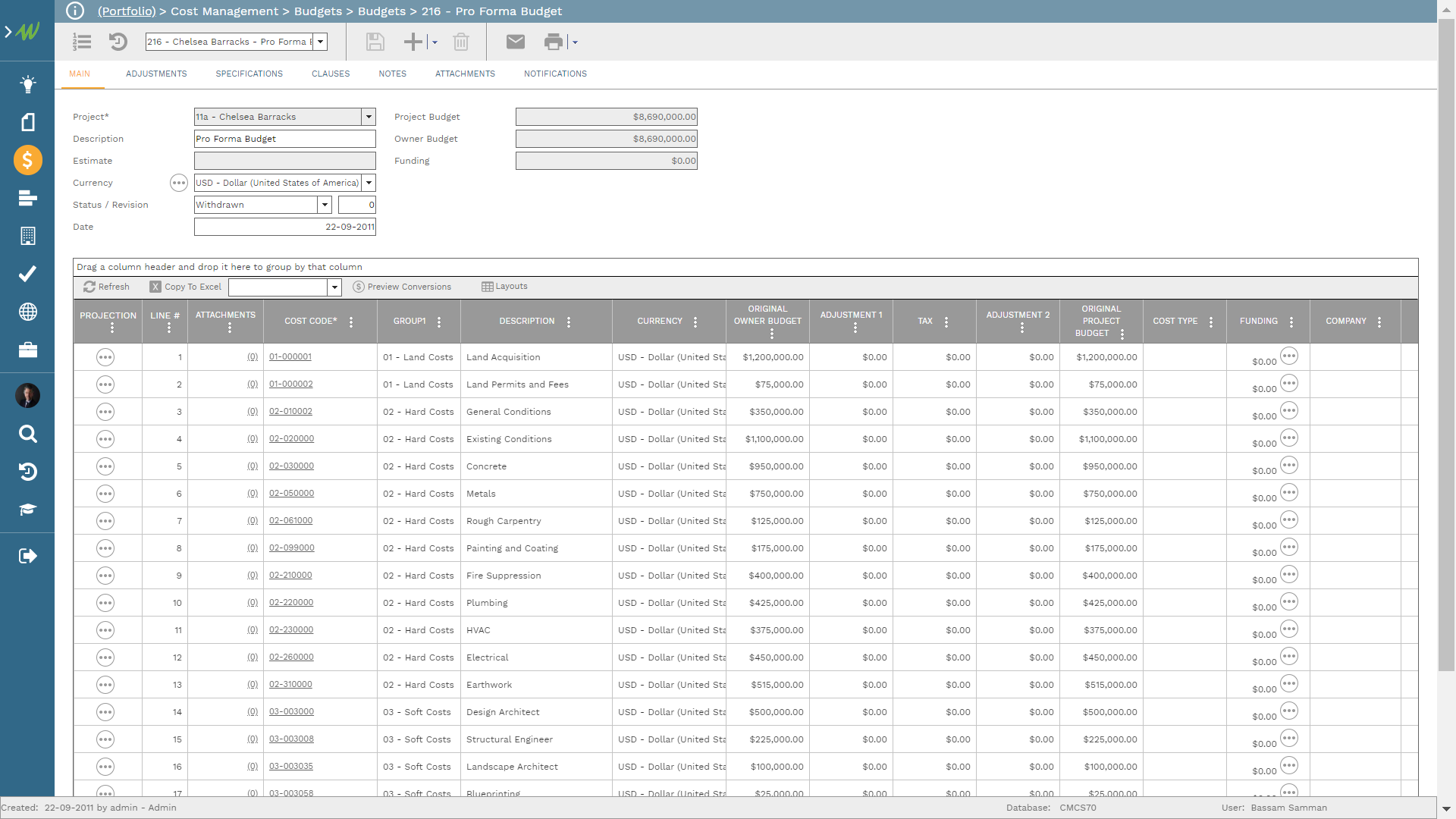Click the Delete record icon
Viewport: 1456px width, 819px height.
pyautogui.click(x=462, y=42)
